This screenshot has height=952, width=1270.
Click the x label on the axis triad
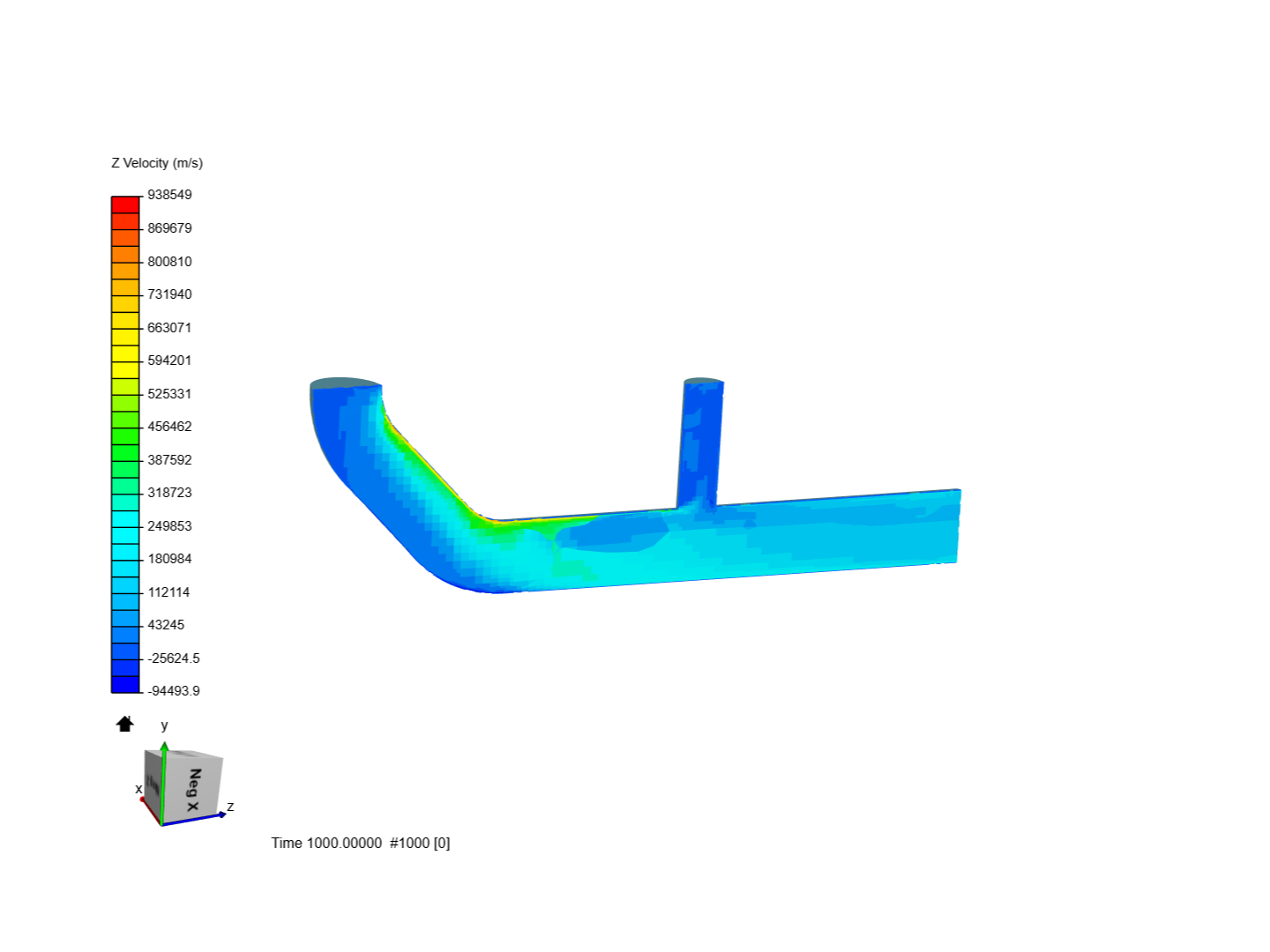click(138, 789)
